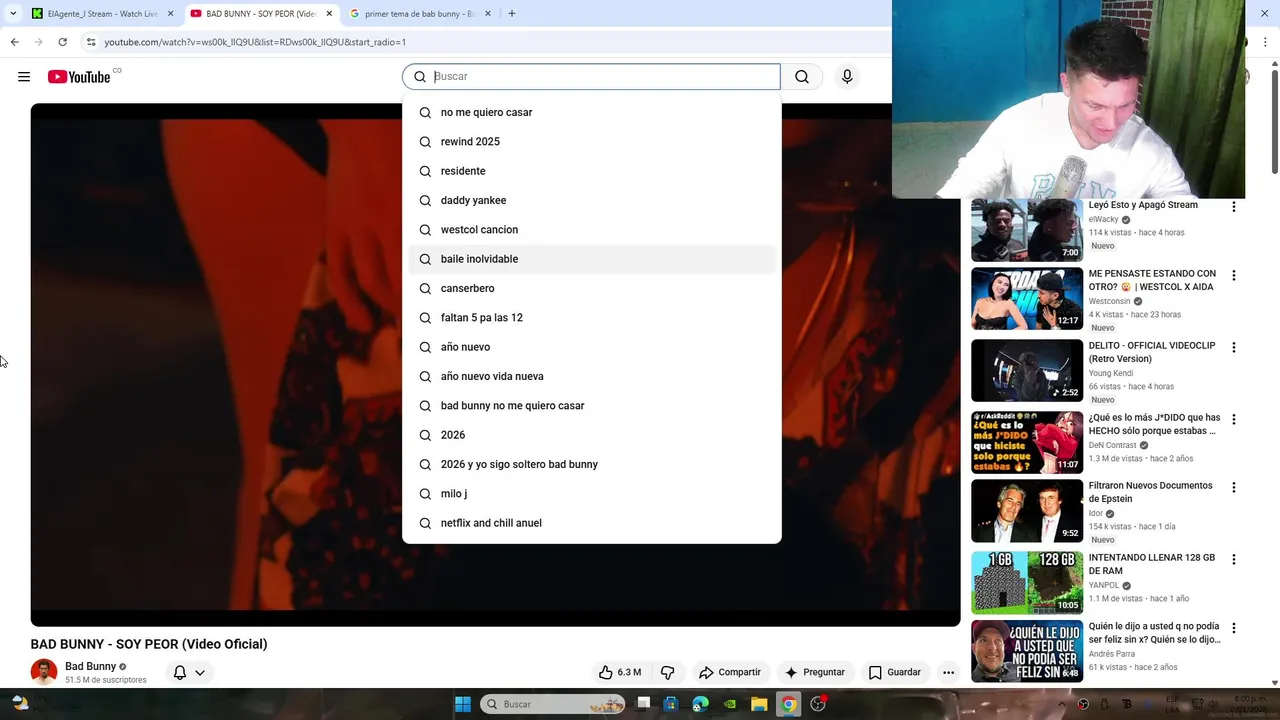Click the browser forward arrow

(38, 42)
